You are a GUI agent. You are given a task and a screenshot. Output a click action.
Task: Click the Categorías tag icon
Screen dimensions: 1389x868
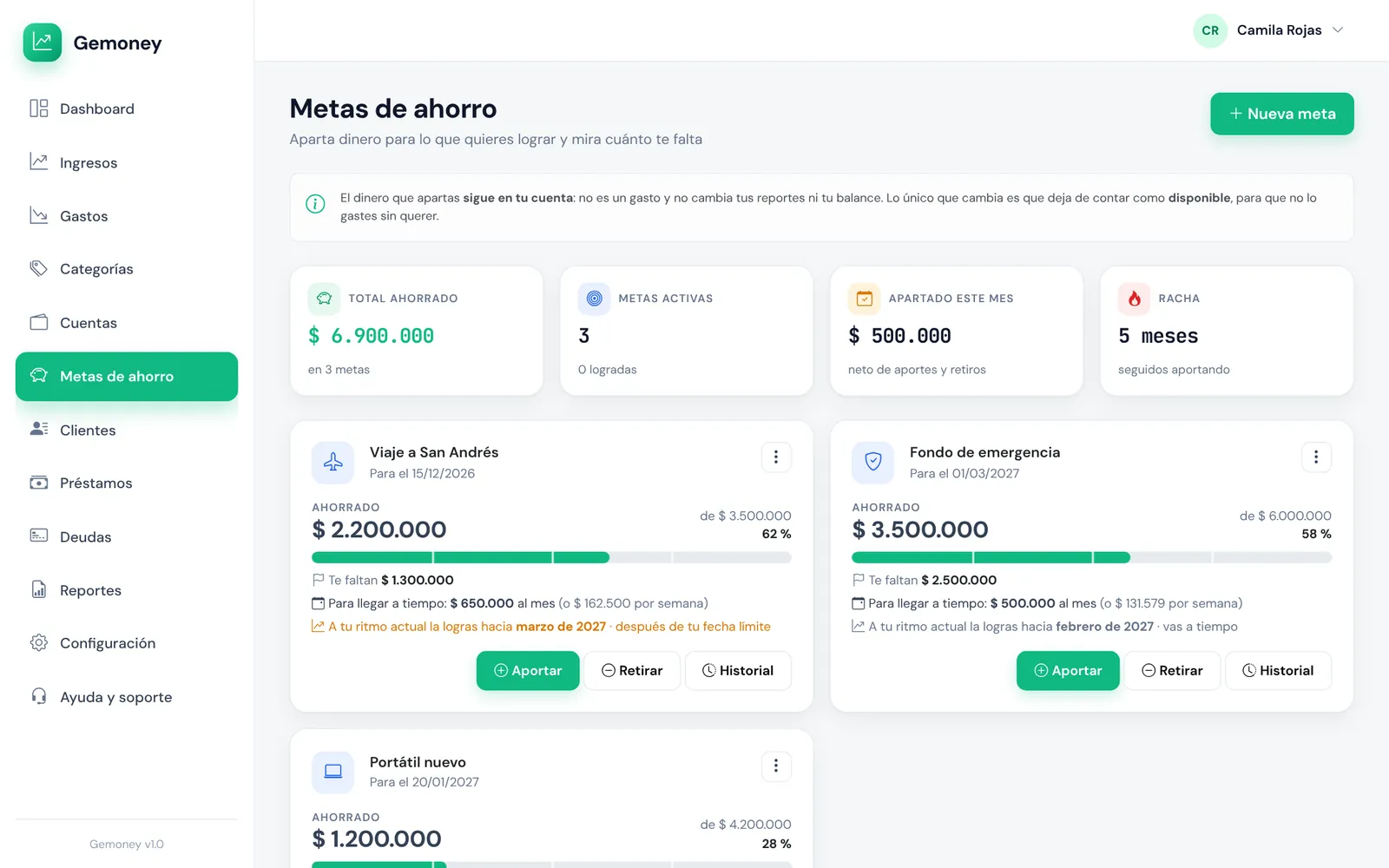pyautogui.click(x=39, y=268)
